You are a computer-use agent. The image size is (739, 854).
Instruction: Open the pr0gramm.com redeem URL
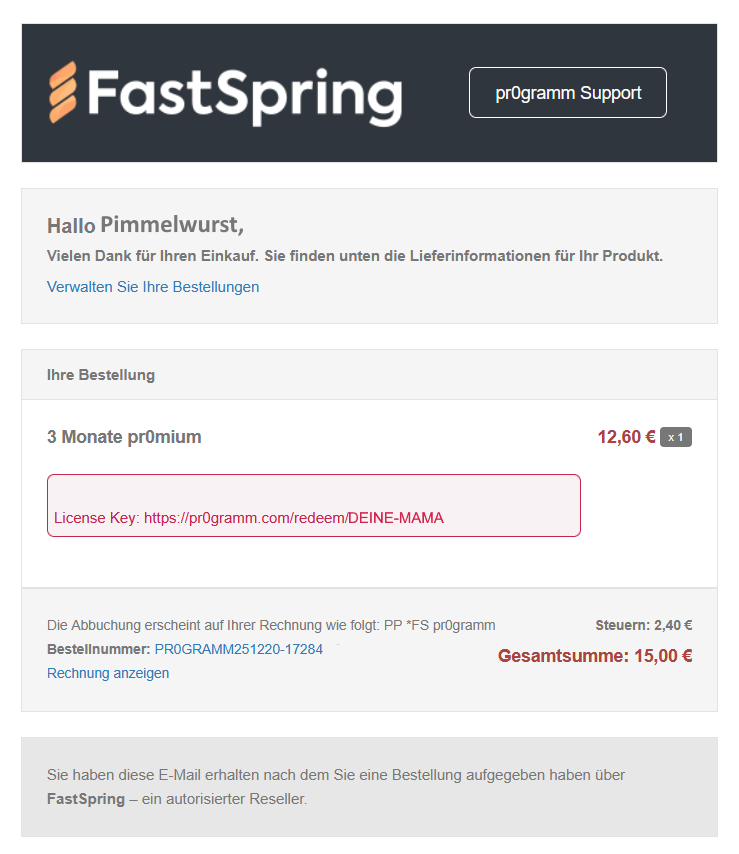pos(294,518)
